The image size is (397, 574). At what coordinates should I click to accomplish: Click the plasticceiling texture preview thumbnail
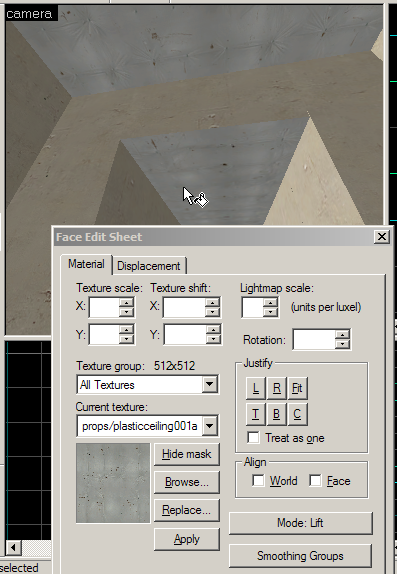tap(113, 483)
